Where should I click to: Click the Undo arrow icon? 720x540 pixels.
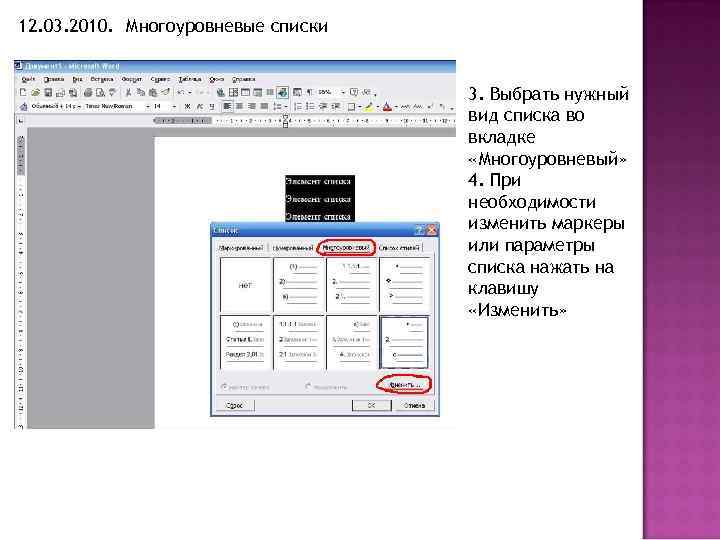(181, 92)
